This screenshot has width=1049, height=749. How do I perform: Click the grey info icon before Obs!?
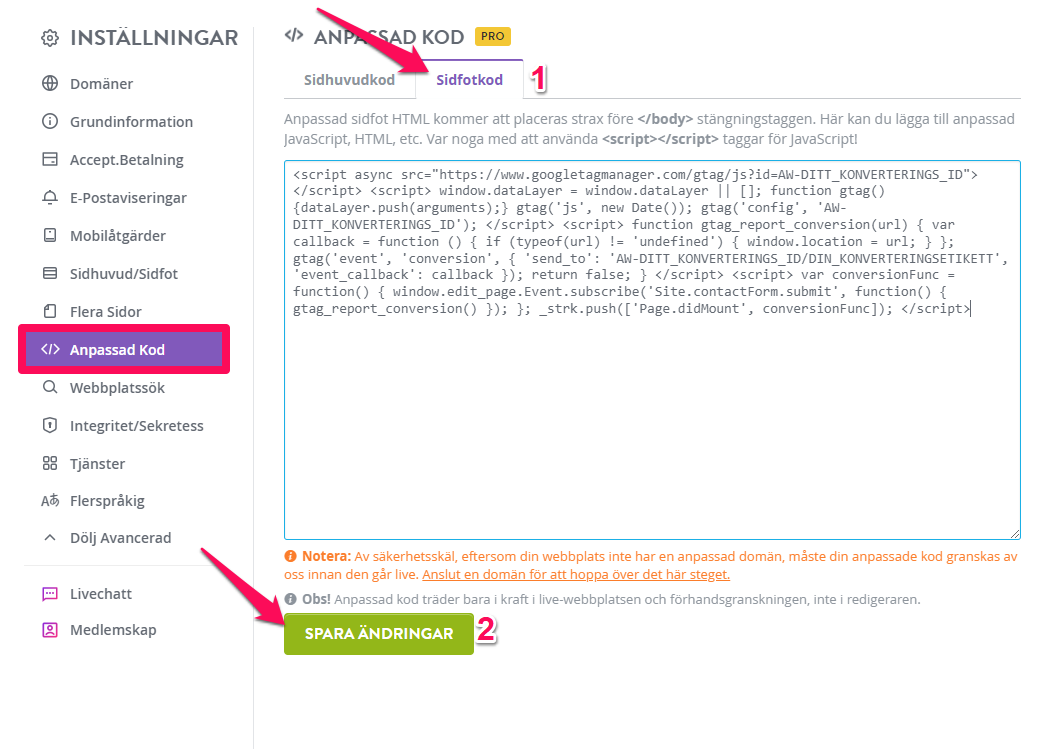click(290, 599)
